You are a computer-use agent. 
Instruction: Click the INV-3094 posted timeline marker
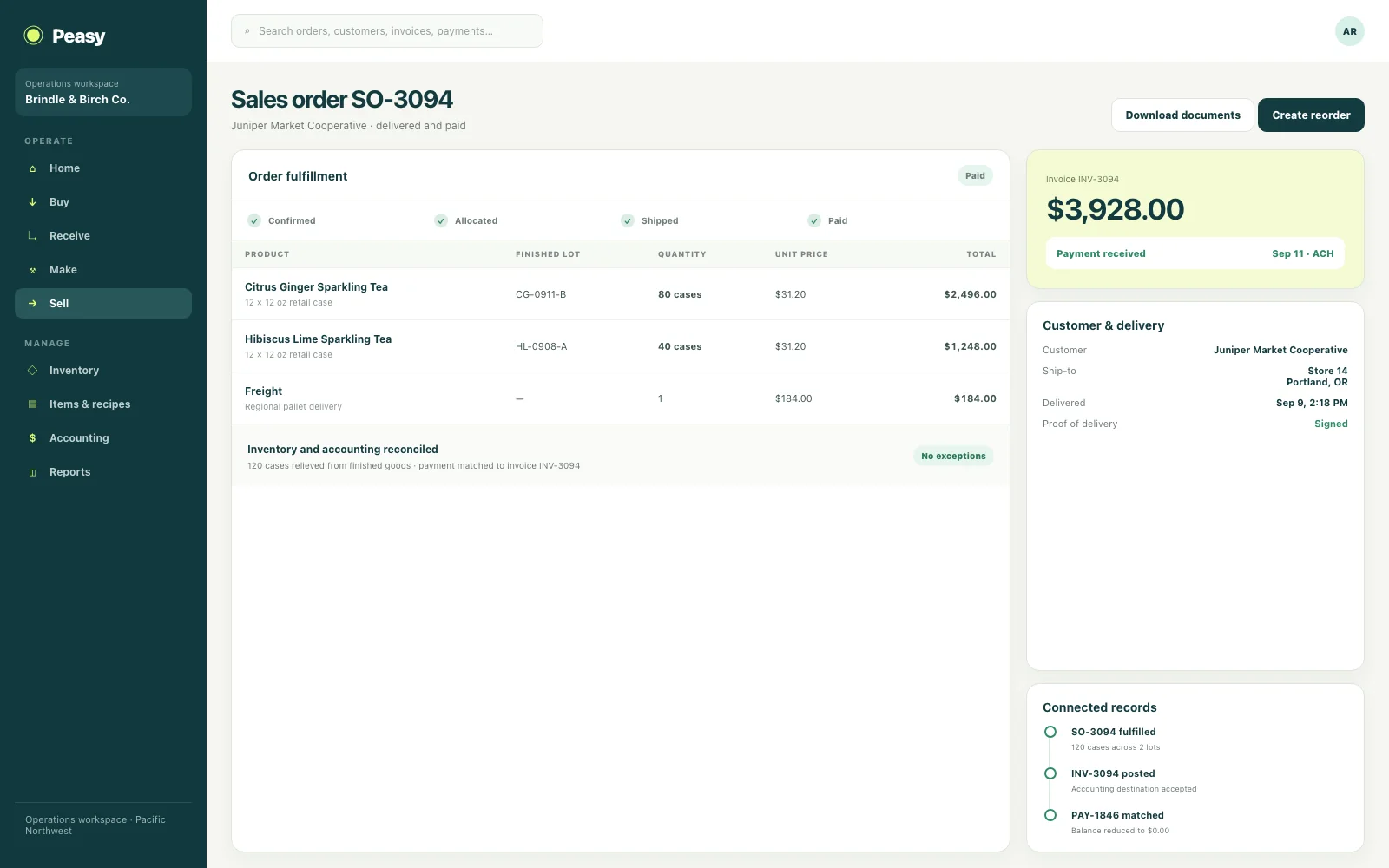click(1050, 773)
